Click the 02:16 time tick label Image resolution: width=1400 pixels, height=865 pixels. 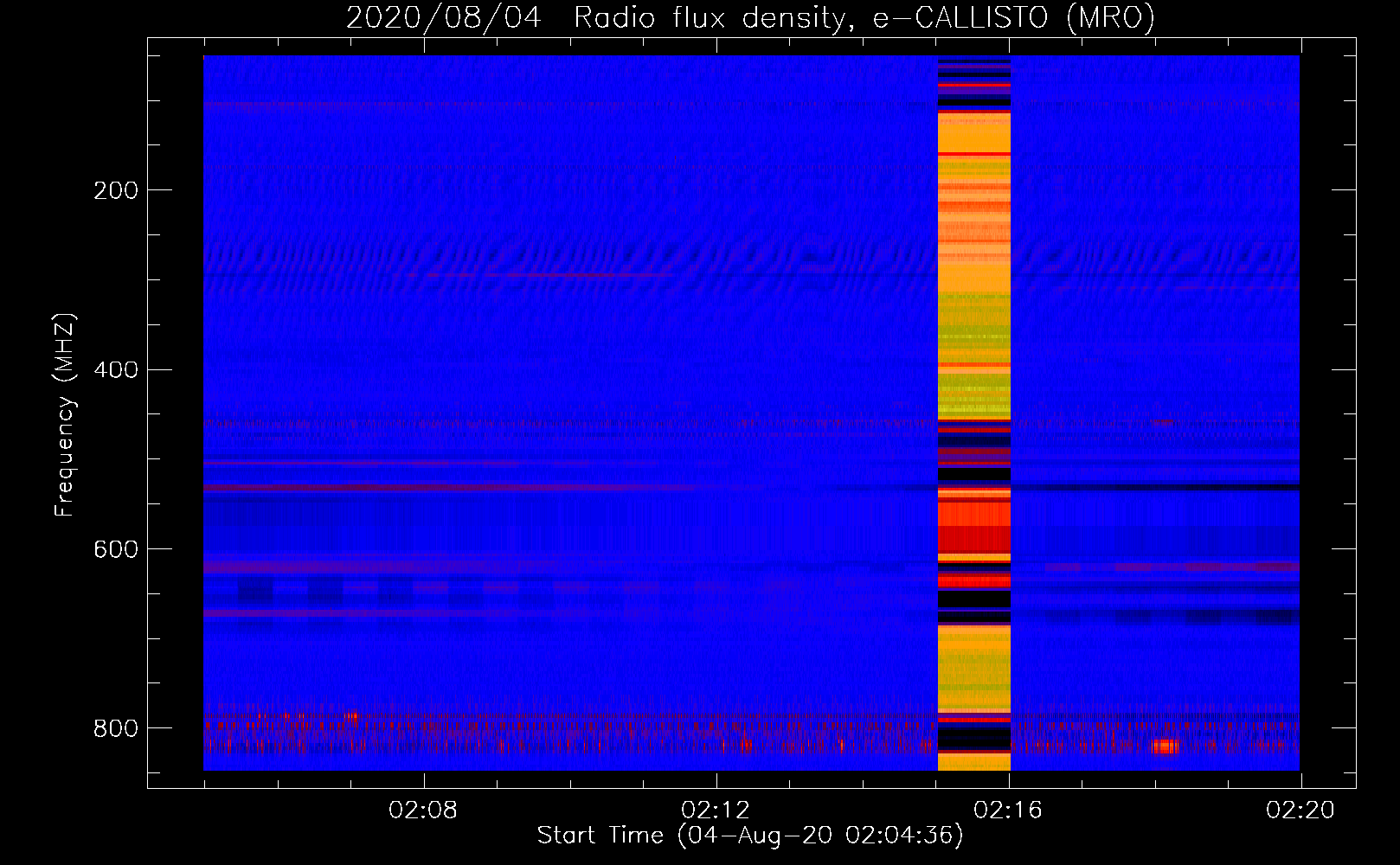coord(1008,811)
